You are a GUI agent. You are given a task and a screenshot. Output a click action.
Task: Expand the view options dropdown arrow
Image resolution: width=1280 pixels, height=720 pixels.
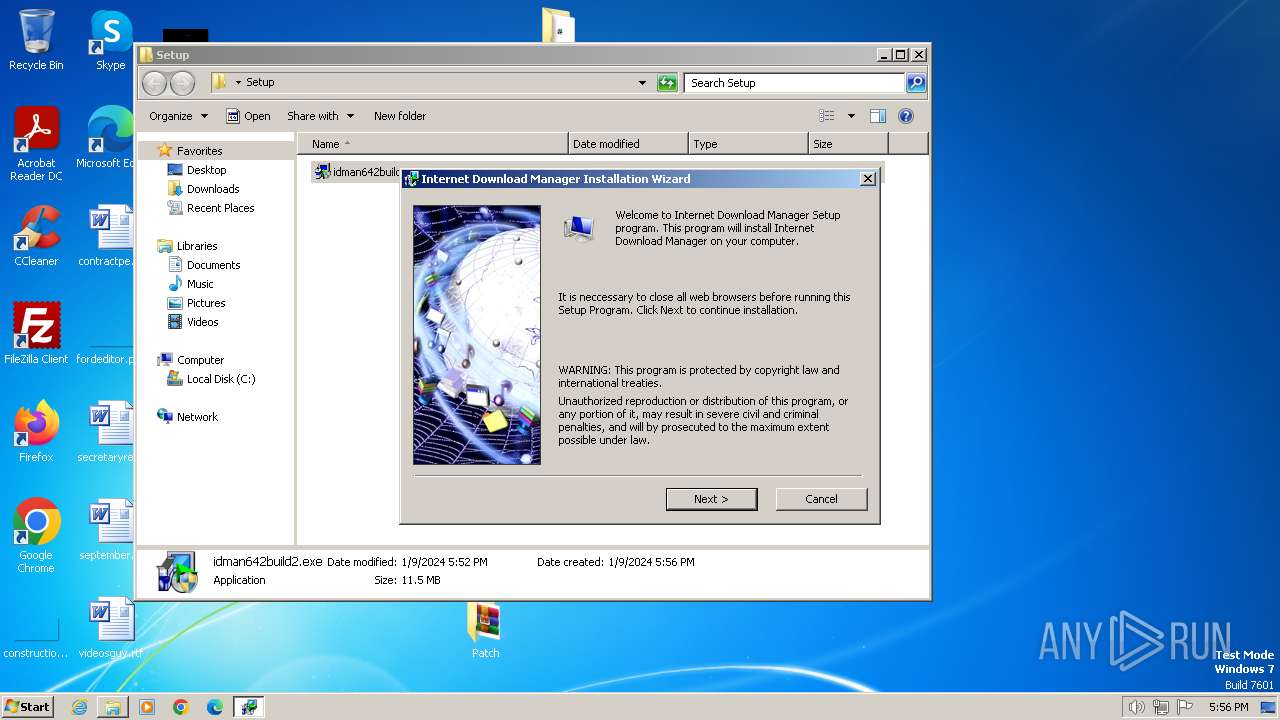tap(851, 116)
